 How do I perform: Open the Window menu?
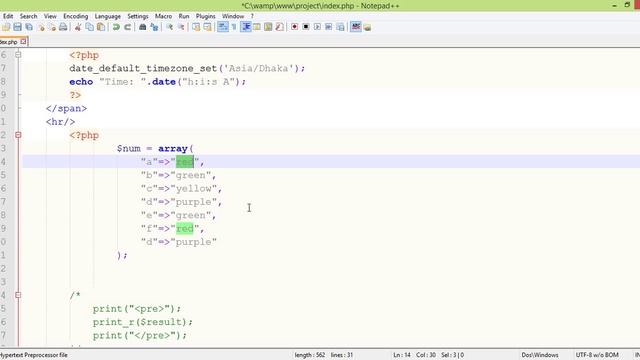(233, 16)
